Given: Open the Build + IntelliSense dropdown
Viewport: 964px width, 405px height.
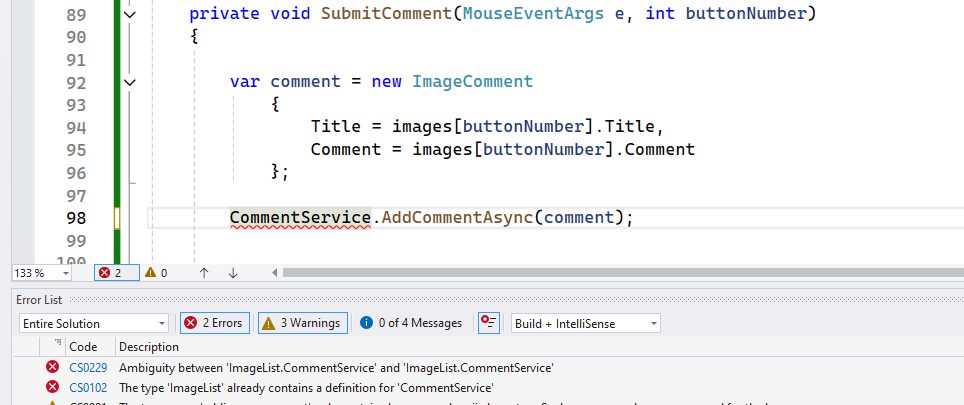Looking at the screenshot, I should [x=585, y=323].
